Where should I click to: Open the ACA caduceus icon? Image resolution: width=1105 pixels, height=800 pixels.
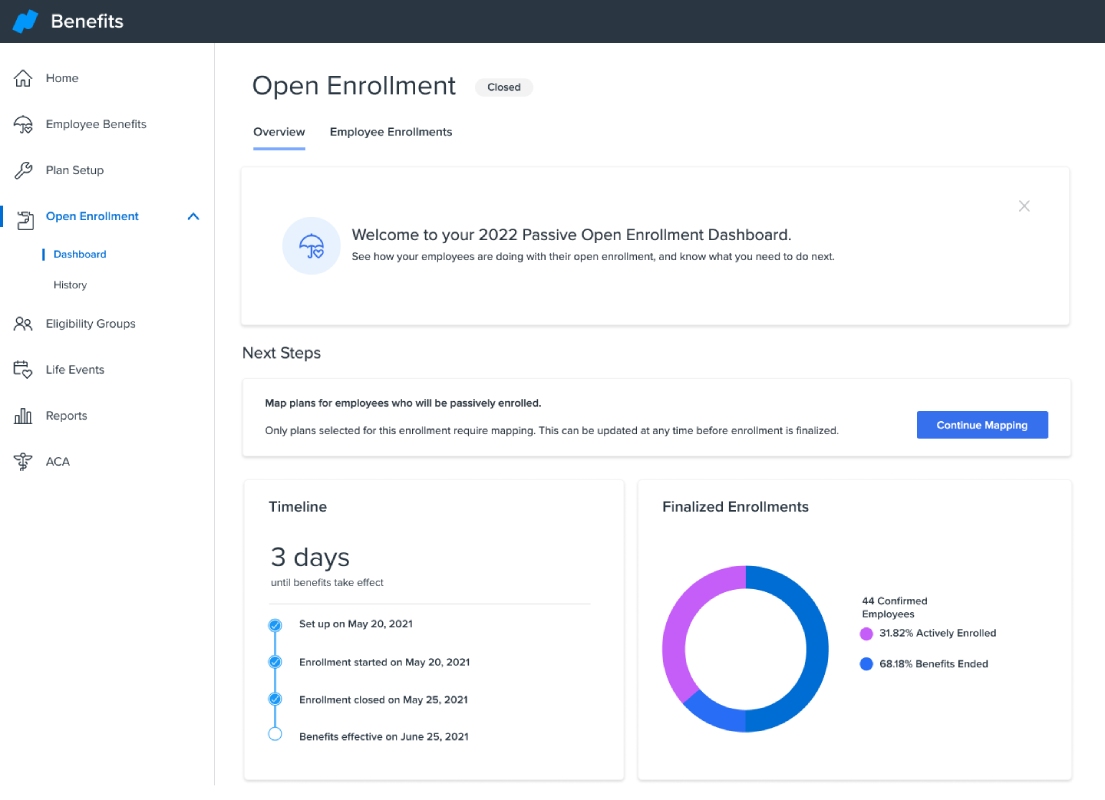(23, 462)
